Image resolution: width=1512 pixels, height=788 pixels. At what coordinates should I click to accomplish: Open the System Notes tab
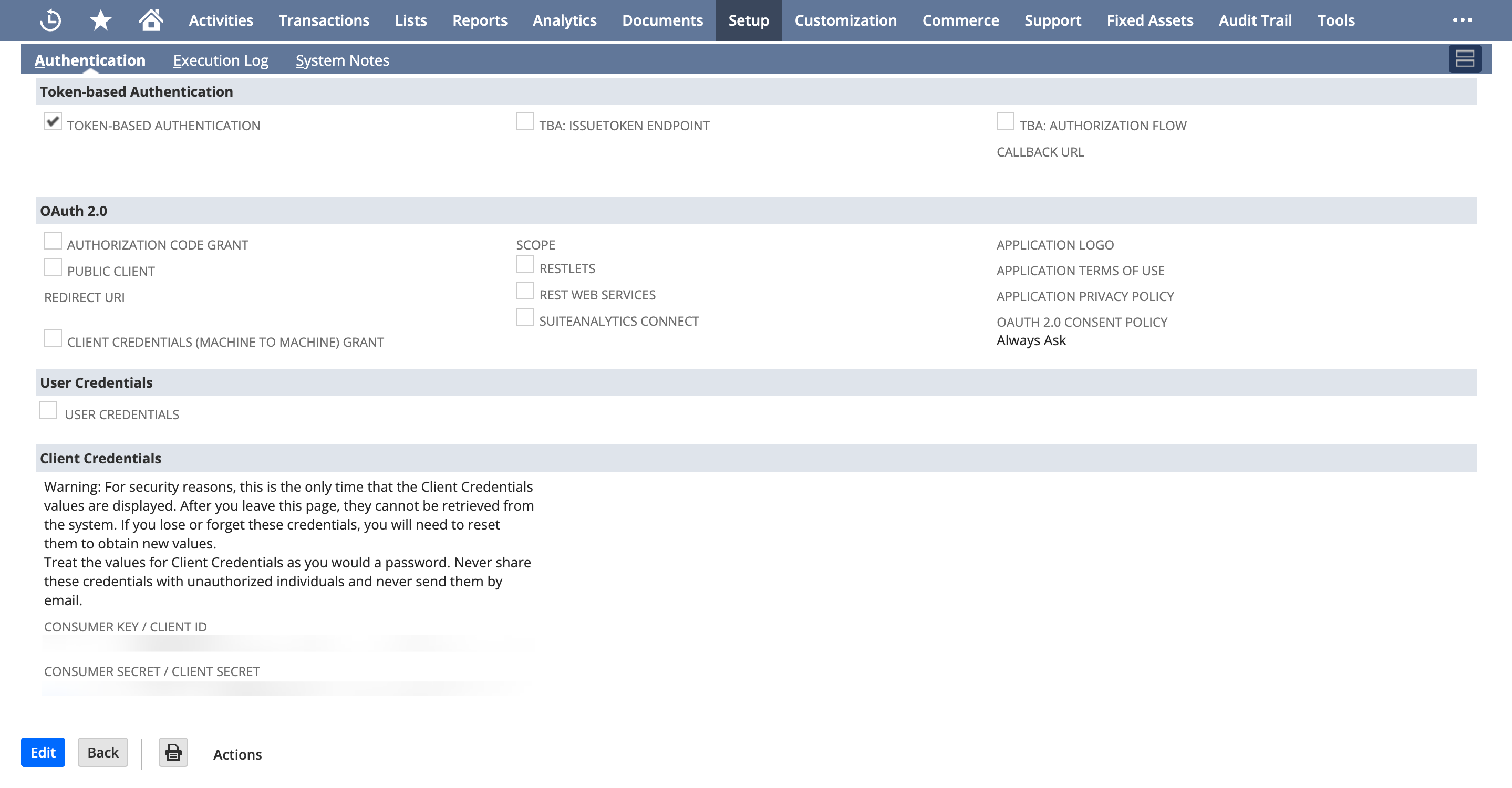[342, 60]
